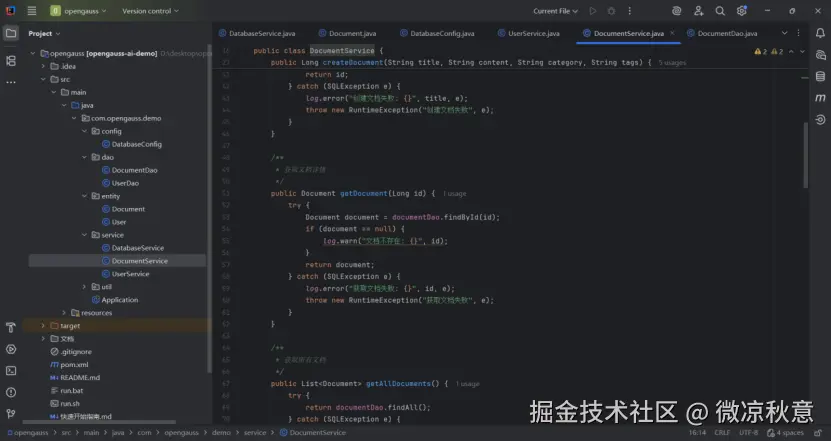
Task: Open the Terminal tool window
Action: [11, 370]
